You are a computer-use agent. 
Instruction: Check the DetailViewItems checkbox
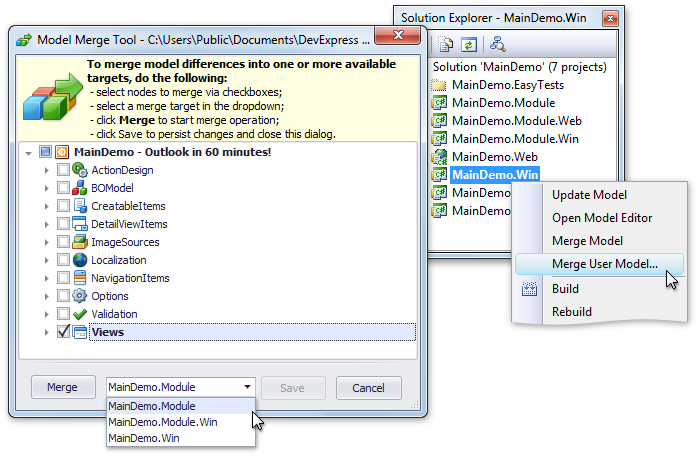(x=63, y=224)
